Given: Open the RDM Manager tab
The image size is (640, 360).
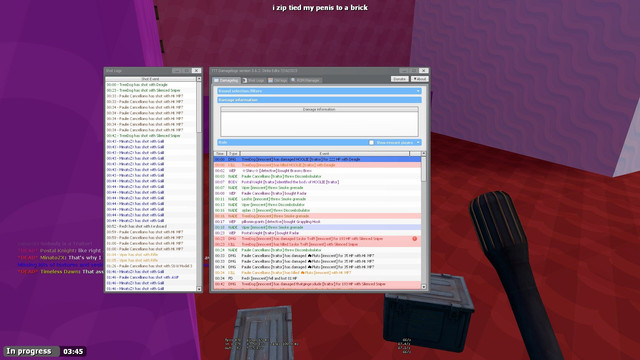Looking at the screenshot, I should (x=305, y=80).
